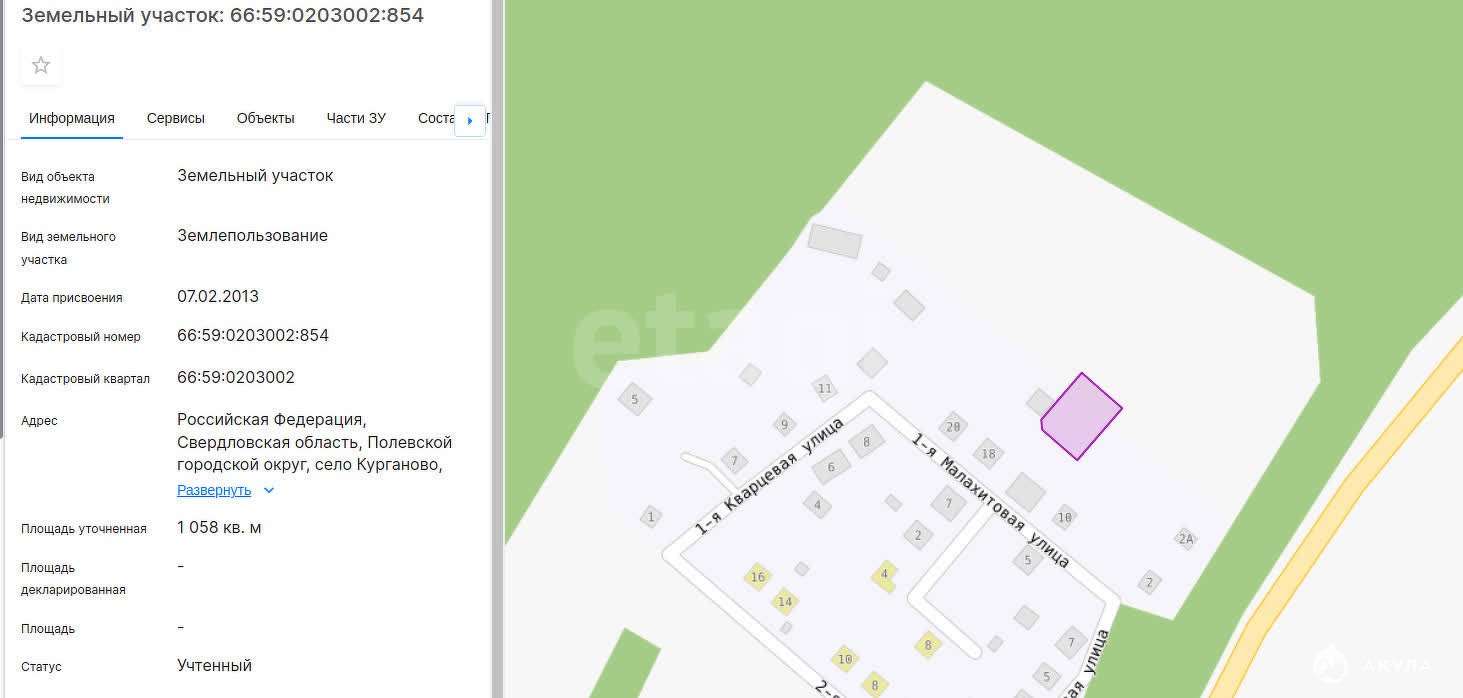Click building marker 11 on the map
1463x698 pixels.
click(x=824, y=388)
